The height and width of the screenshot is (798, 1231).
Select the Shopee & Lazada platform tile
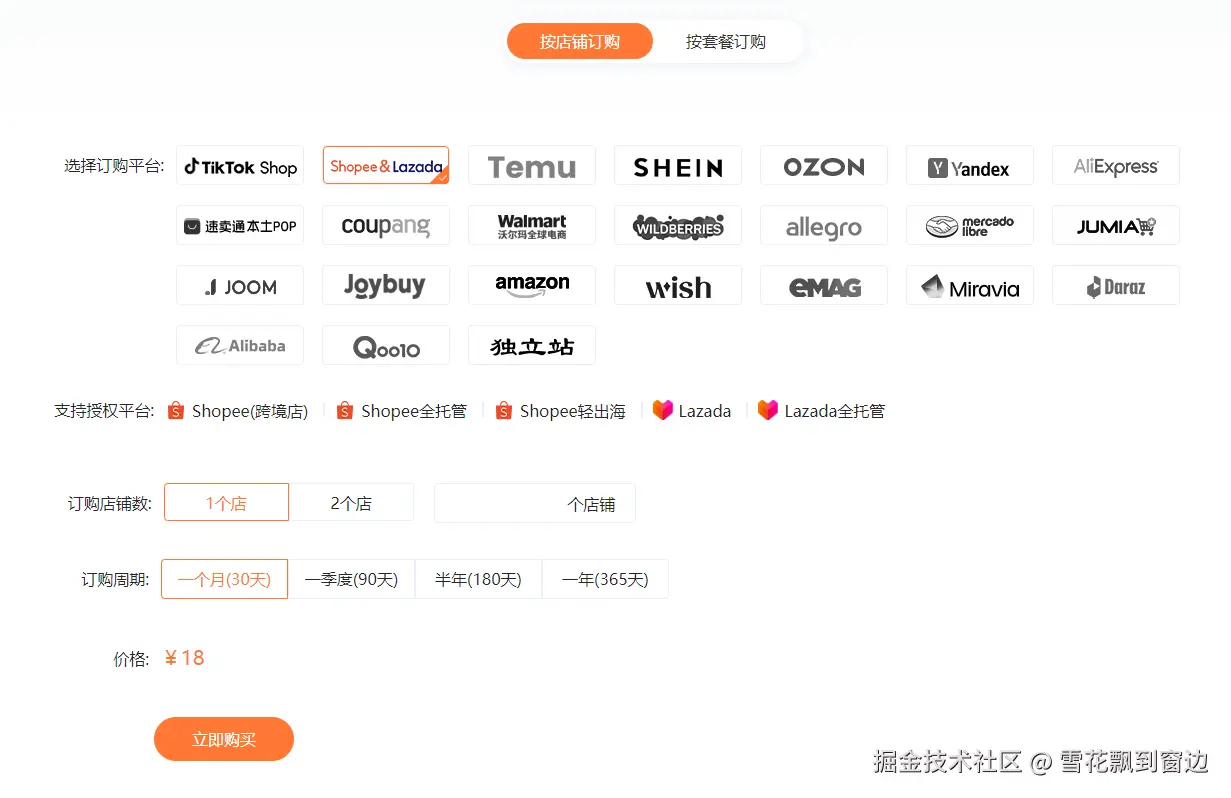tap(386, 166)
